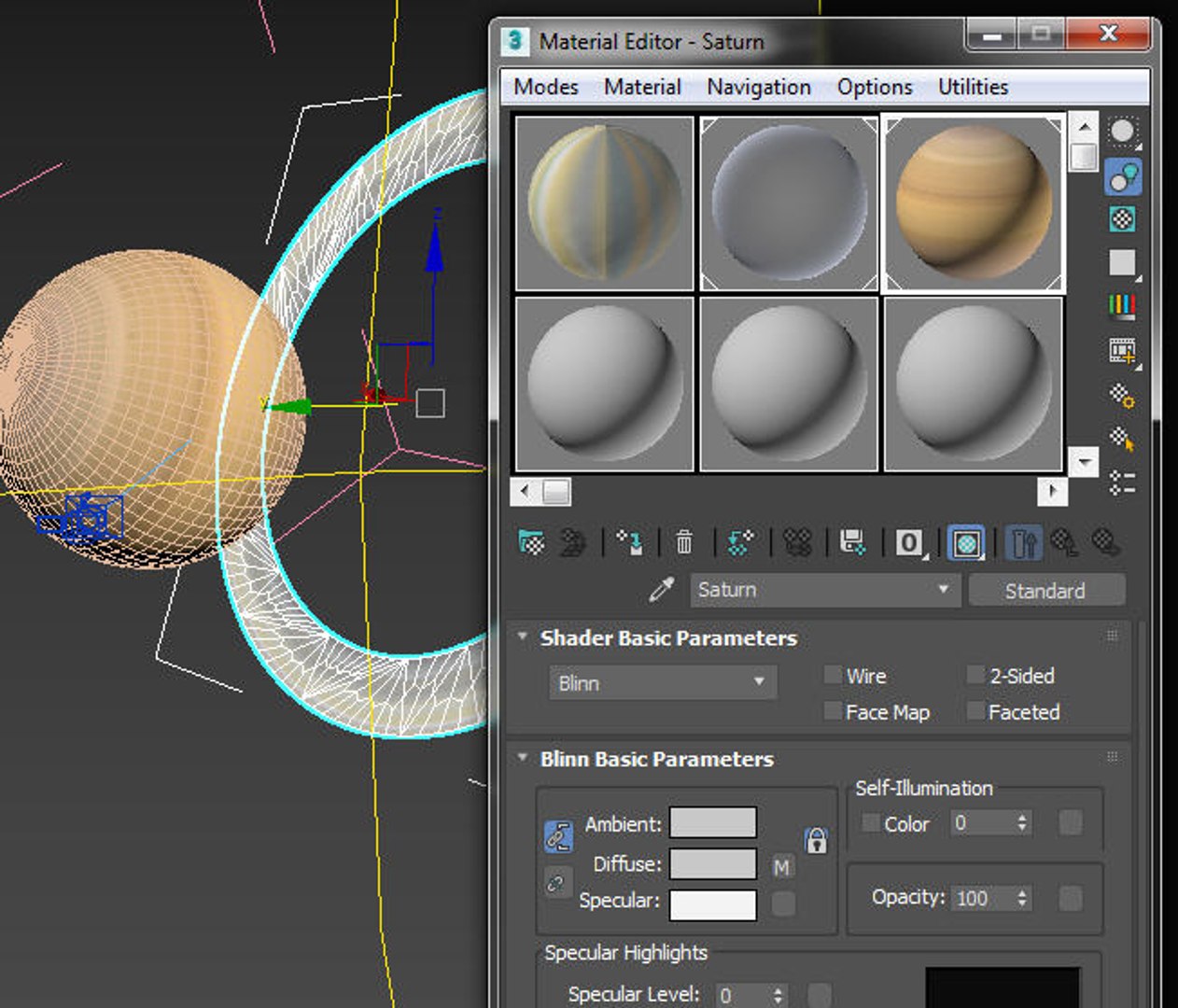Select Saturn-textured sample sphere slot

click(974, 203)
